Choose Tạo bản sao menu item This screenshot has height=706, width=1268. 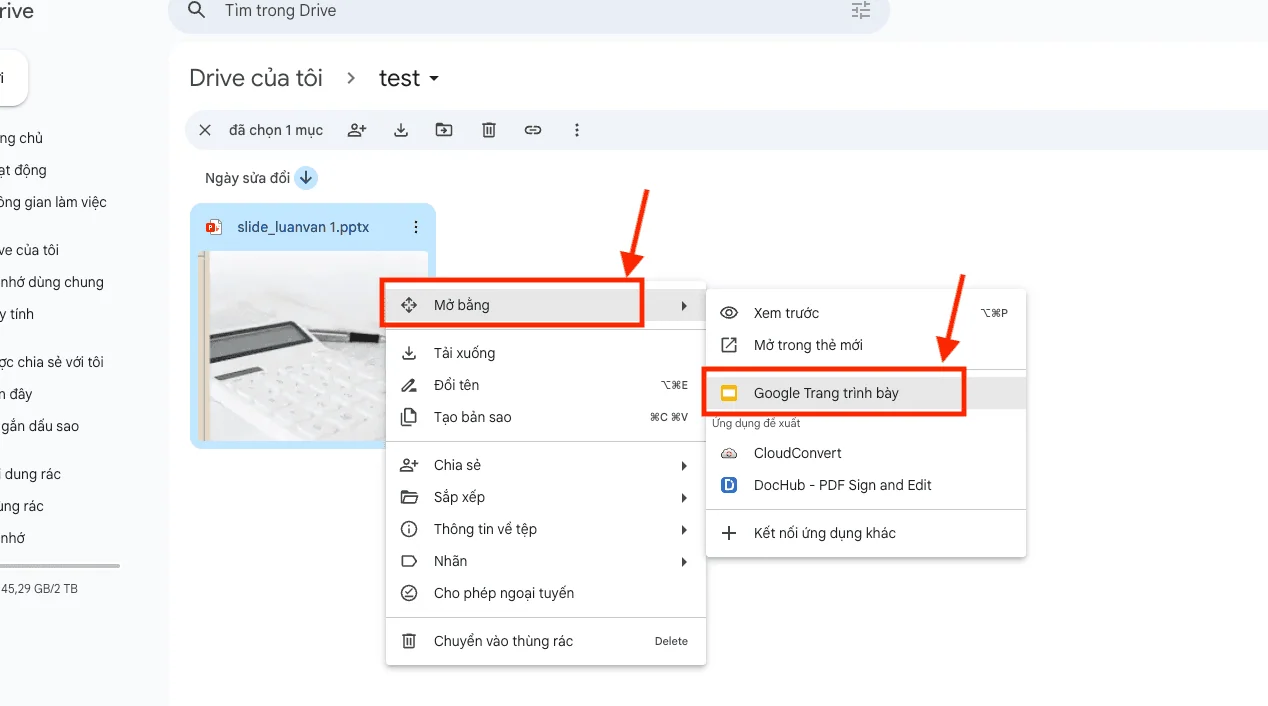point(546,417)
